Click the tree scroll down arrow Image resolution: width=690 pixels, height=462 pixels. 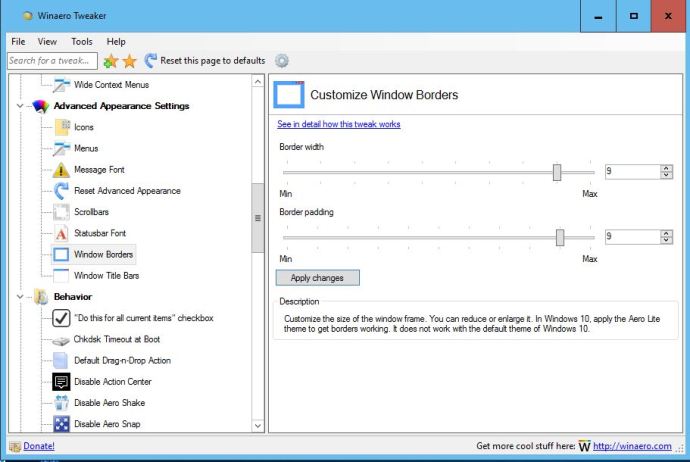tap(258, 426)
